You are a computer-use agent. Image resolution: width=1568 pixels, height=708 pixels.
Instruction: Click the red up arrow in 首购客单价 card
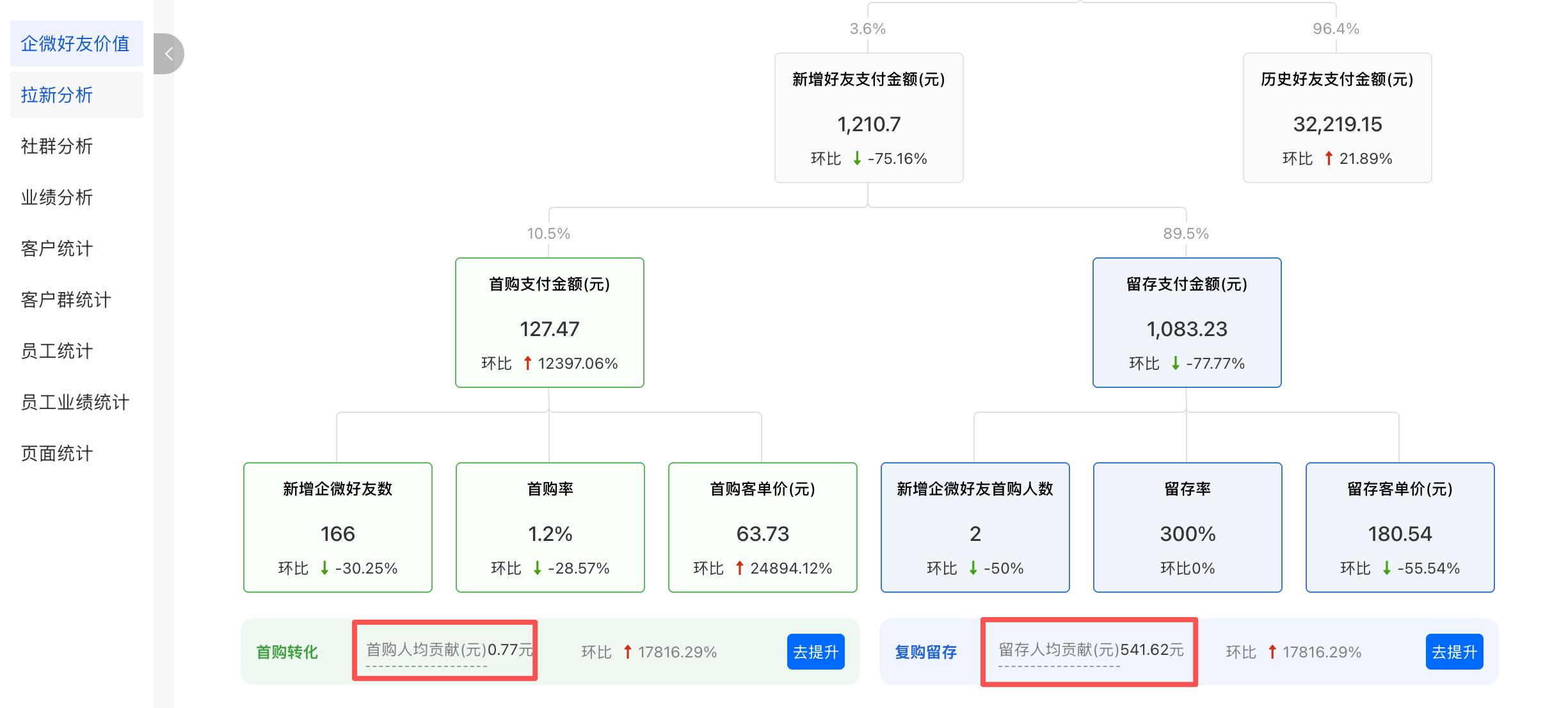tap(740, 568)
